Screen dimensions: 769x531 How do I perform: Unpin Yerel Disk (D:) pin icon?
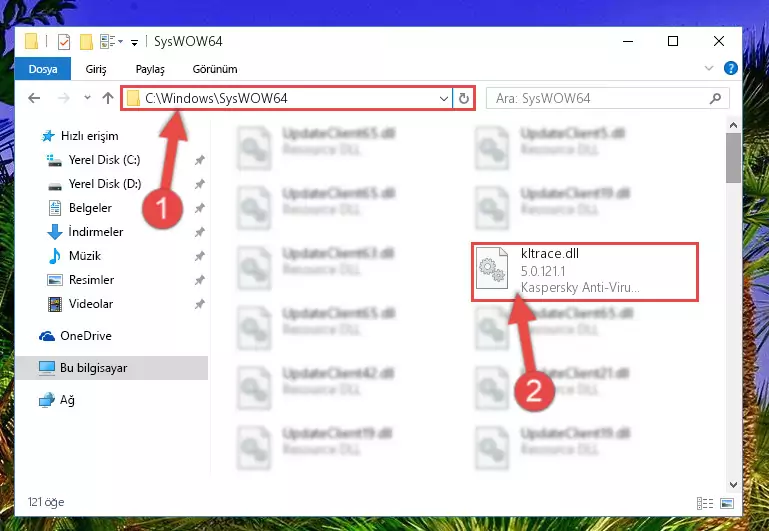[200, 184]
